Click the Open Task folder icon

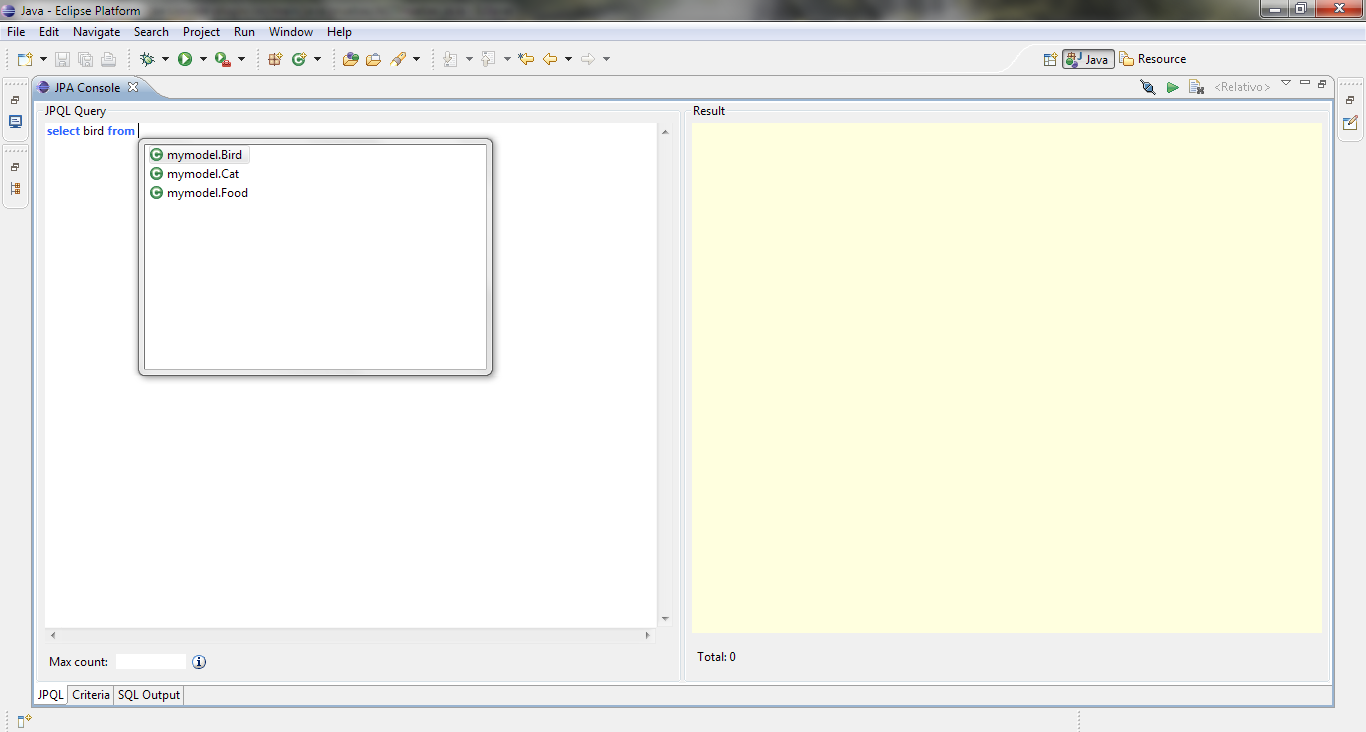point(373,60)
